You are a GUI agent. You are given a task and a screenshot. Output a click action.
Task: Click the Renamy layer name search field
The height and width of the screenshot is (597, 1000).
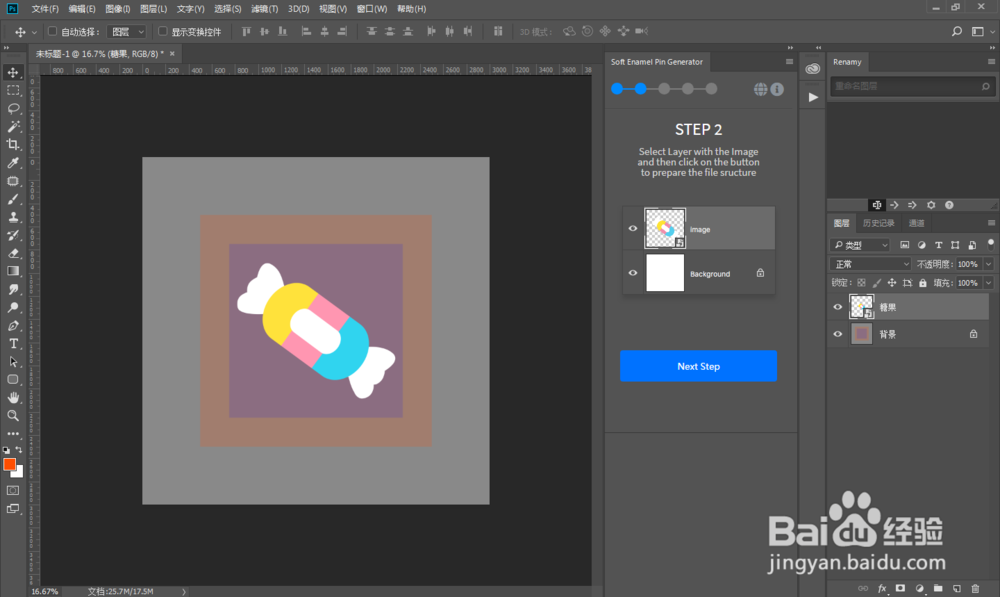pyautogui.click(x=912, y=86)
